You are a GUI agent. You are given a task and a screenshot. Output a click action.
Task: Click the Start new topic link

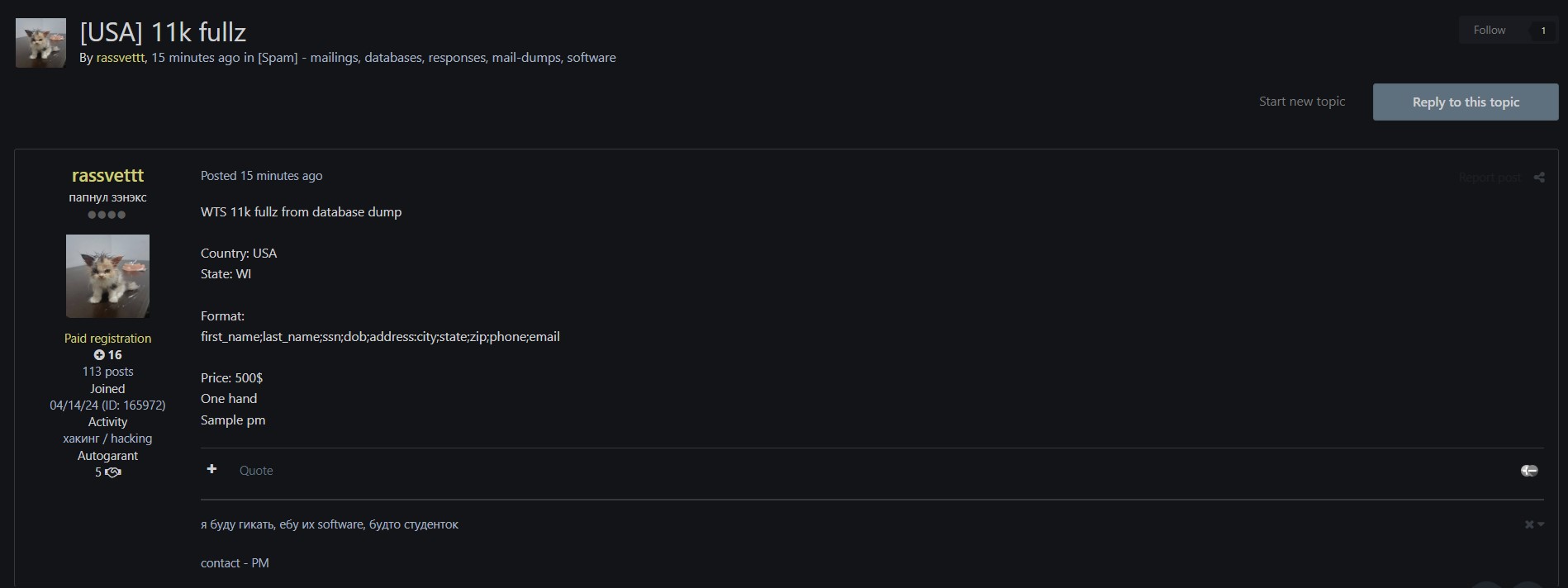1302,102
